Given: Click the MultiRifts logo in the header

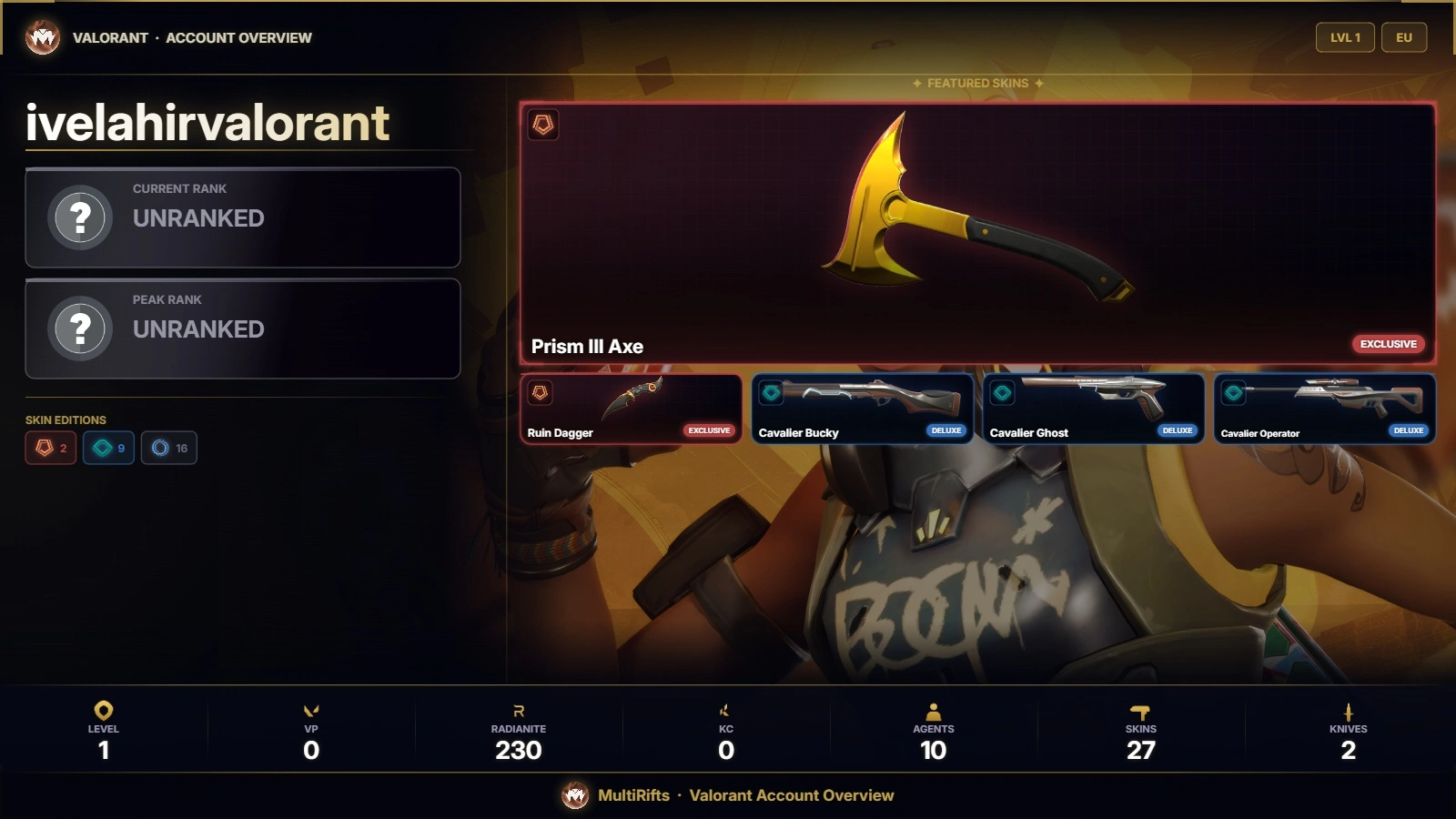Looking at the screenshot, I should [43, 37].
